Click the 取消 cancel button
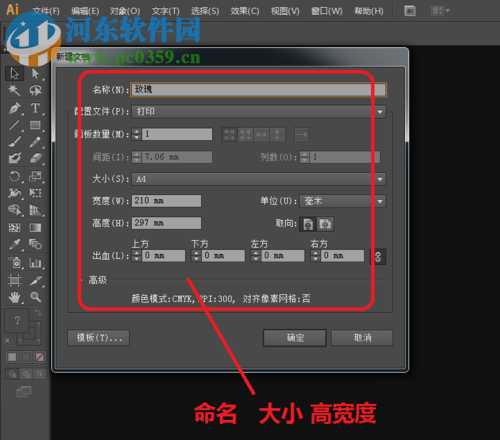This screenshot has height=440, width=500. (362, 338)
